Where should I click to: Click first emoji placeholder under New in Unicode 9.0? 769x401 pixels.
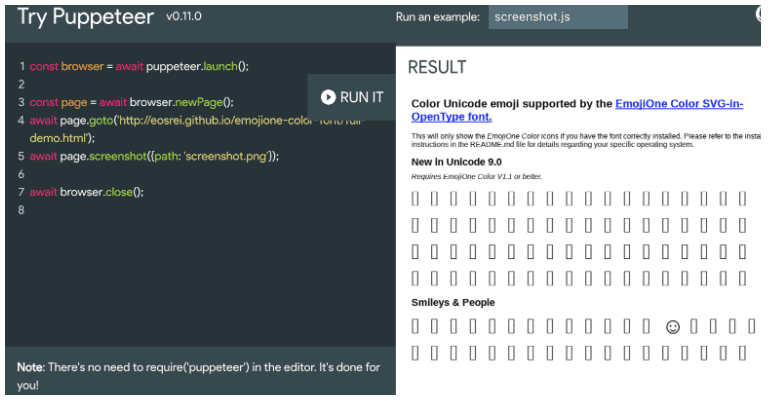click(x=415, y=199)
